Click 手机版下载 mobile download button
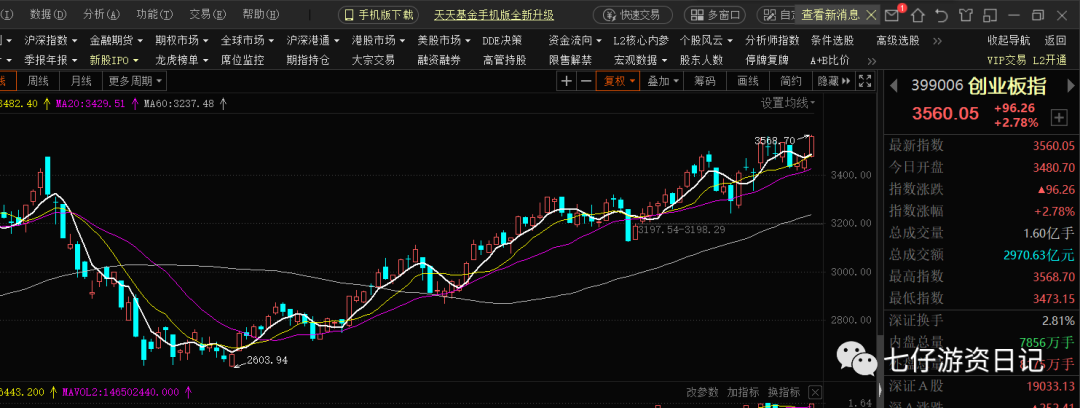This screenshot has height=408, width=1080. [x=380, y=14]
